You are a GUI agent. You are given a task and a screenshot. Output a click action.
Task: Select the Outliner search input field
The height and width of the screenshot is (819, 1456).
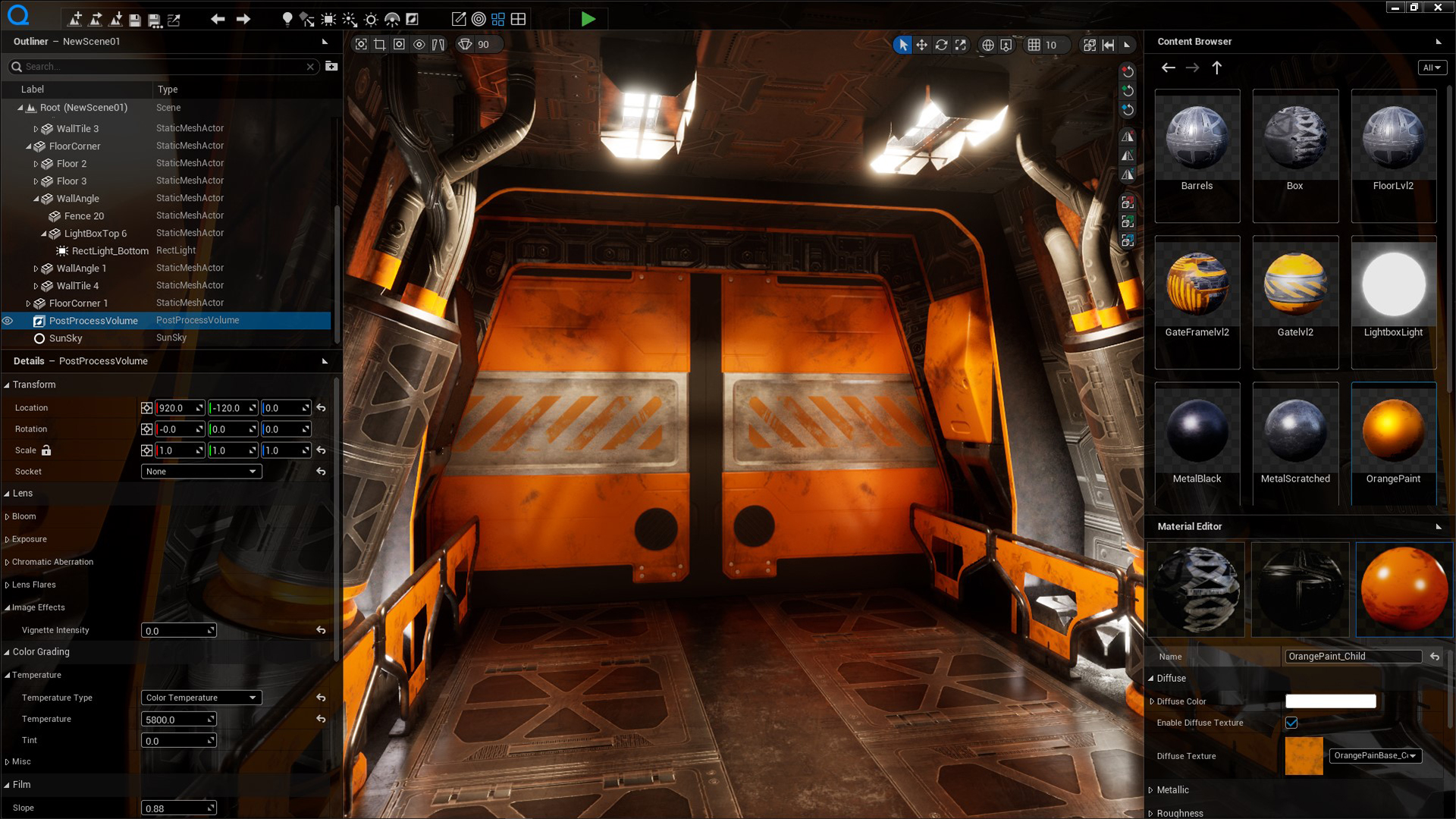[163, 67]
